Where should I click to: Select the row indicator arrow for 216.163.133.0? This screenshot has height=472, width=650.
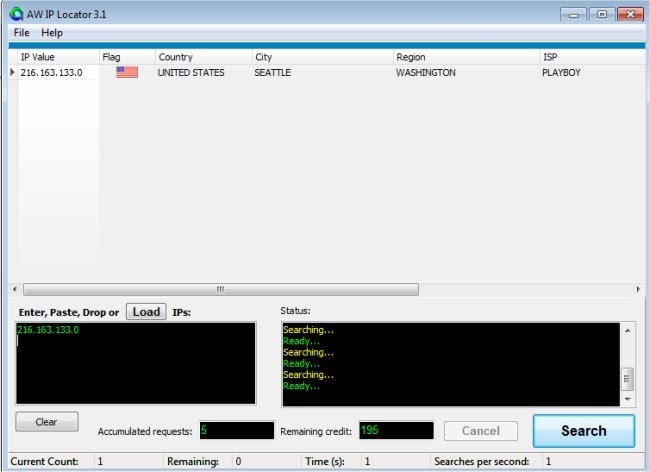coord(12,72)
